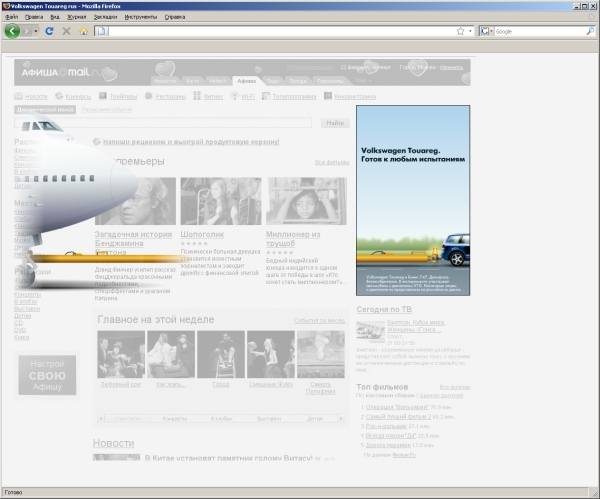Select the Афиша tab in Mail.ru header
Viewport: 600px width, 499px height.
pyautogui.click(x=246, y=80)
